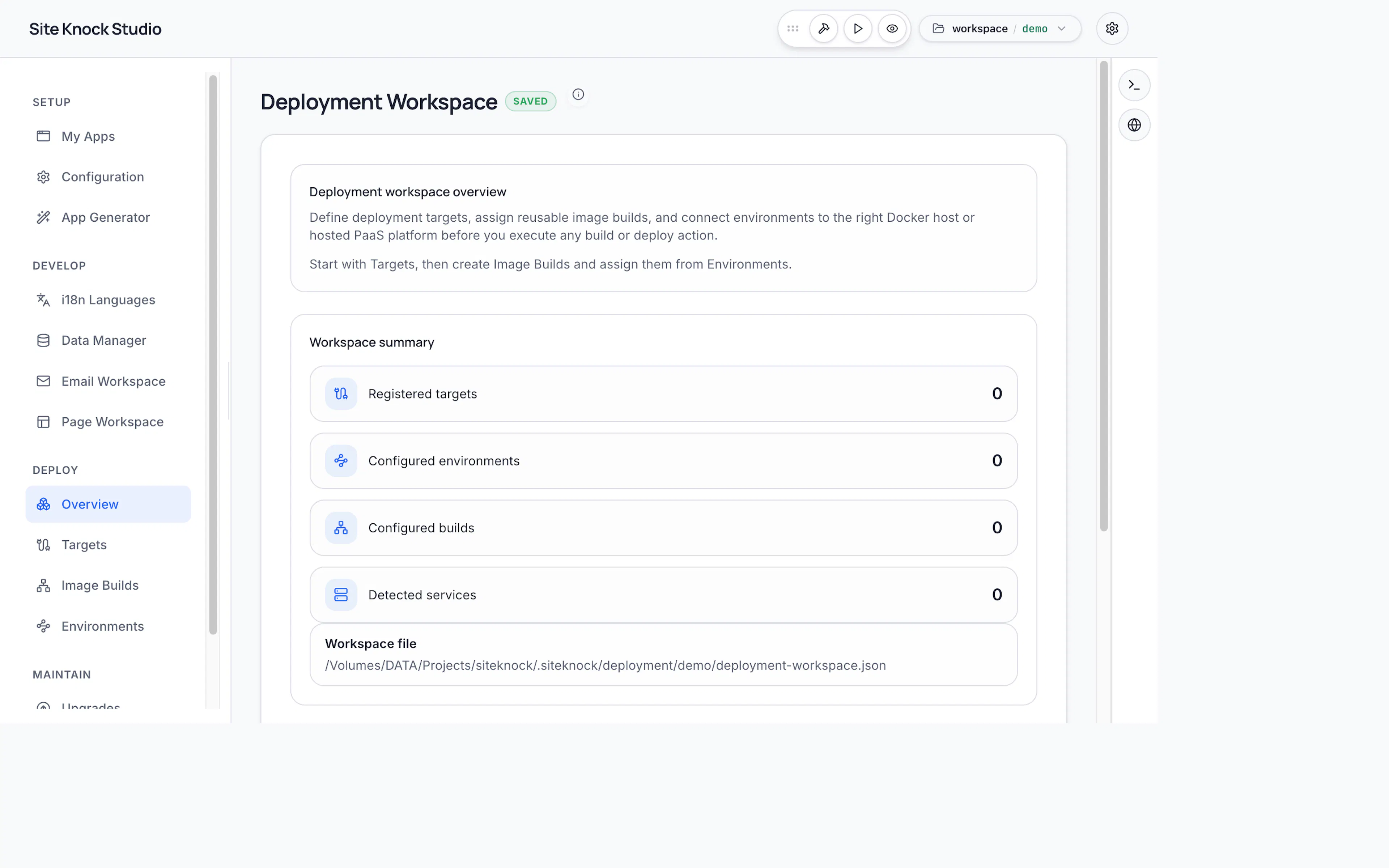Image resolution: width=1389 pixels, height=868 pixels.
Task: Click the info icon beside Deployment Workspace
Action: (x=578, y=94)
